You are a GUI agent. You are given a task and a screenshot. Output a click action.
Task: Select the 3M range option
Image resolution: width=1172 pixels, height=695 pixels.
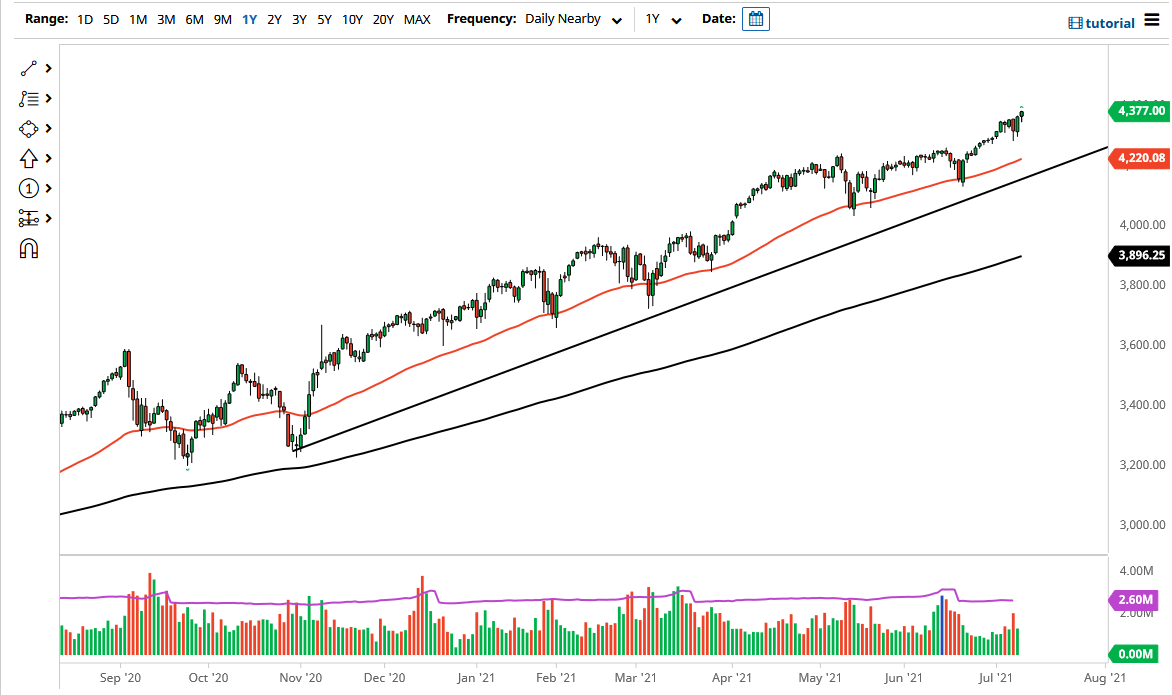click(x=166, y=18)
